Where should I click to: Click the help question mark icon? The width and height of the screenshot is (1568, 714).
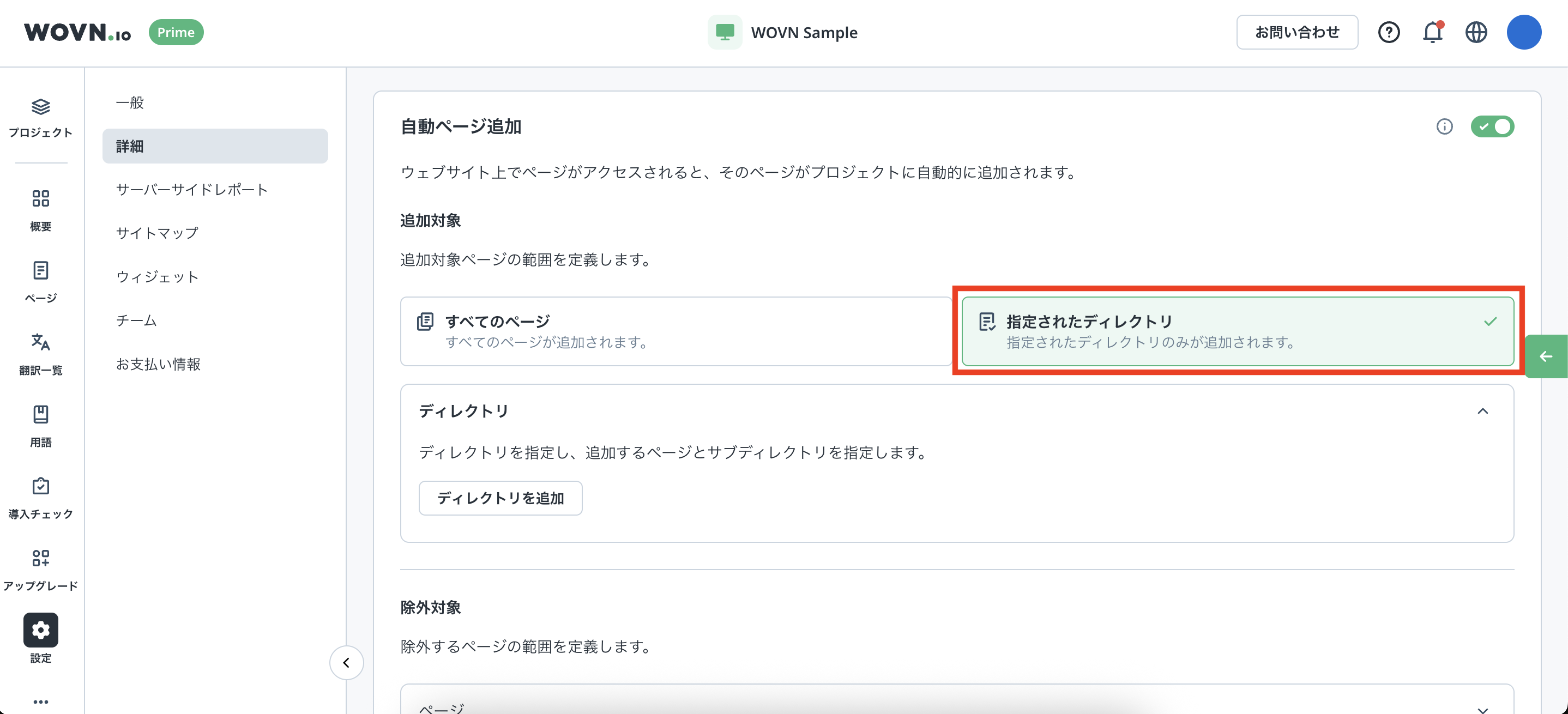click(x=1389, y=32)
